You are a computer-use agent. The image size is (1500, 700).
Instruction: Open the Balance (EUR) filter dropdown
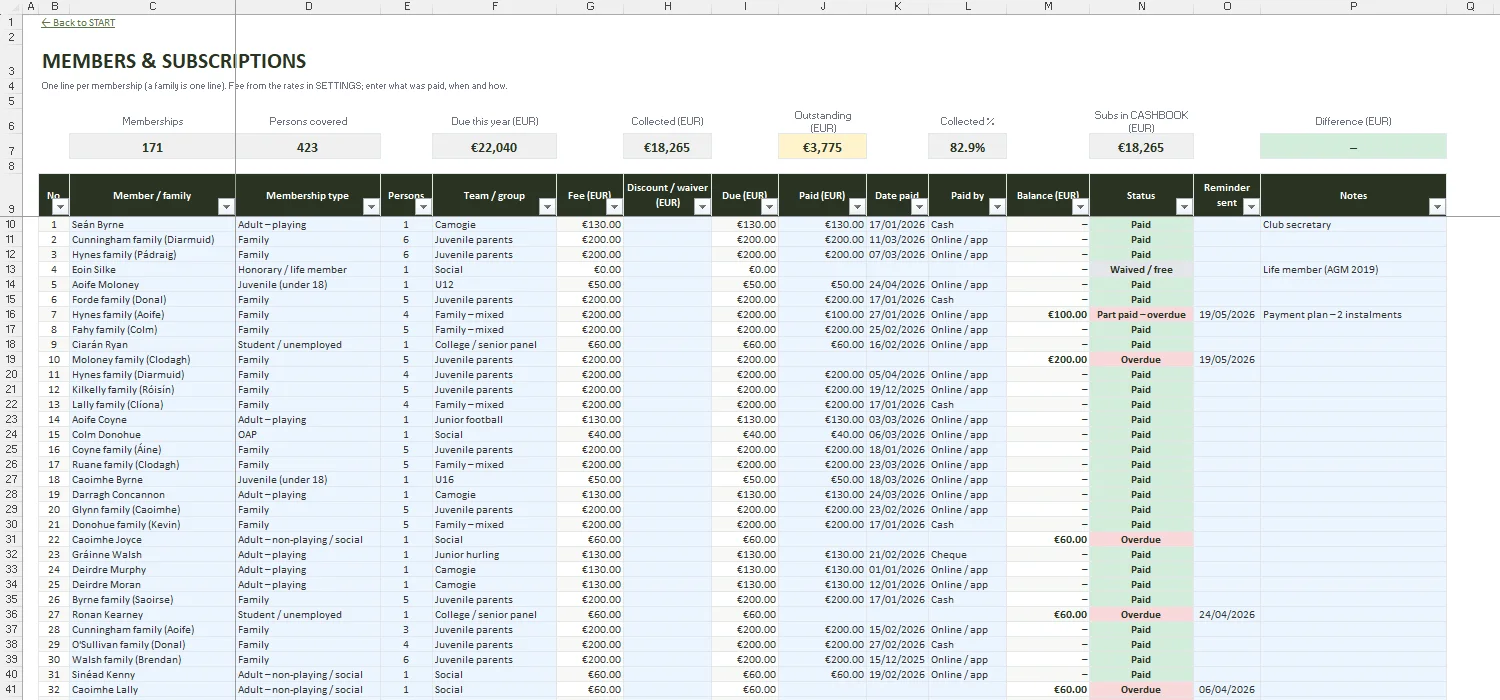point(1080,207)
